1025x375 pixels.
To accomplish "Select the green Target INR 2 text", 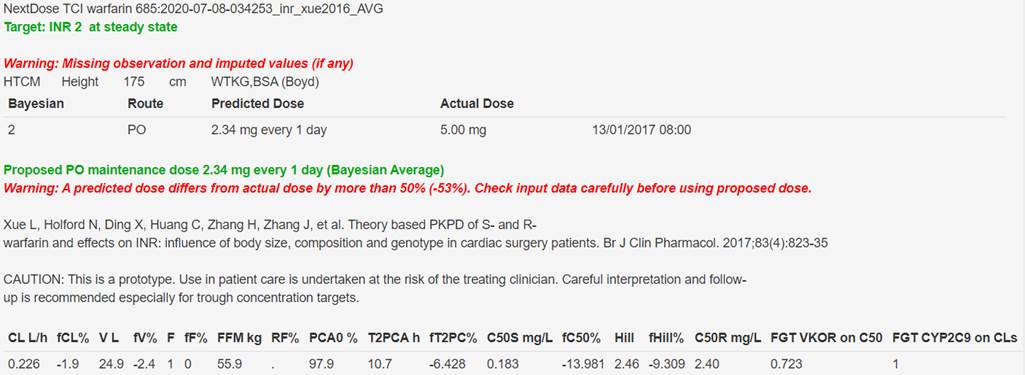I will click(x=90, y=27).
